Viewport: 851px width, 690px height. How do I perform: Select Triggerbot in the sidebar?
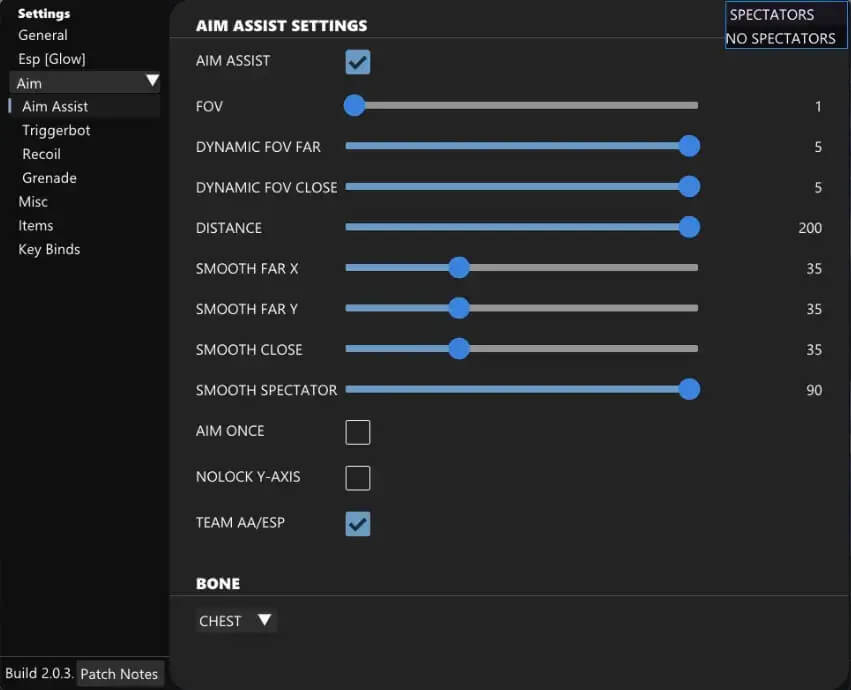[56, 130]
